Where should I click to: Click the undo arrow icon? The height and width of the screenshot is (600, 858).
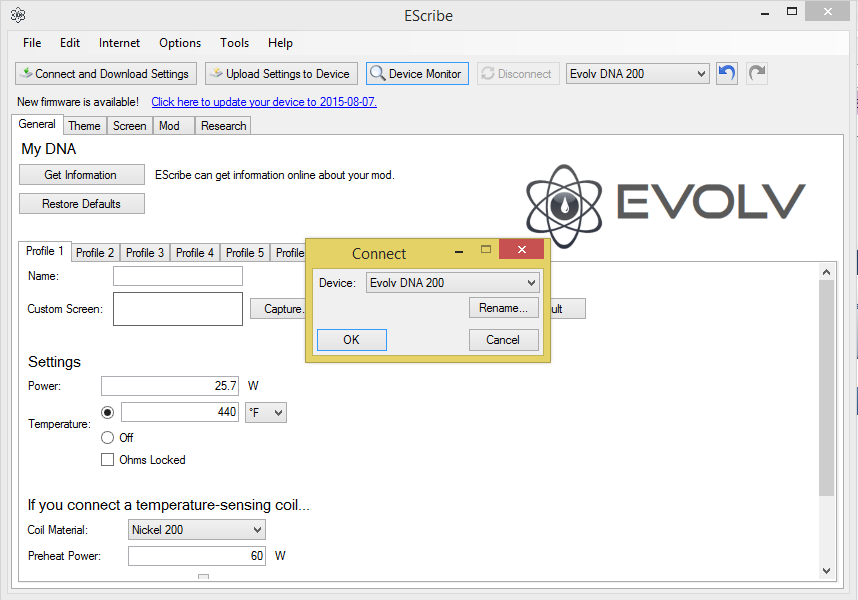pyautogui.click(x=727, y=74)
